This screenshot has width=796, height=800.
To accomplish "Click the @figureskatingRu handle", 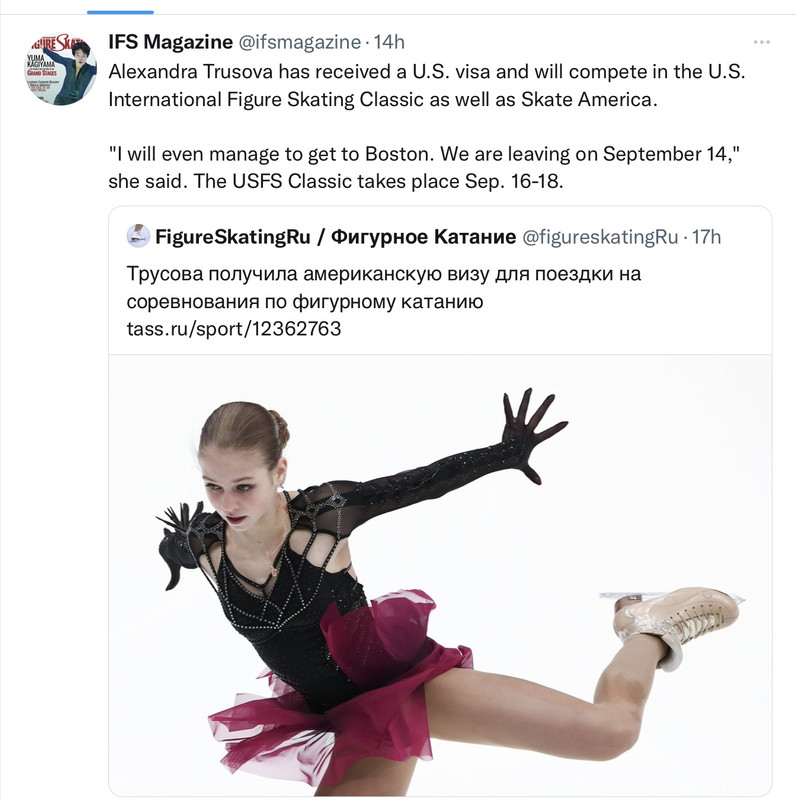I will pos(600,237).
